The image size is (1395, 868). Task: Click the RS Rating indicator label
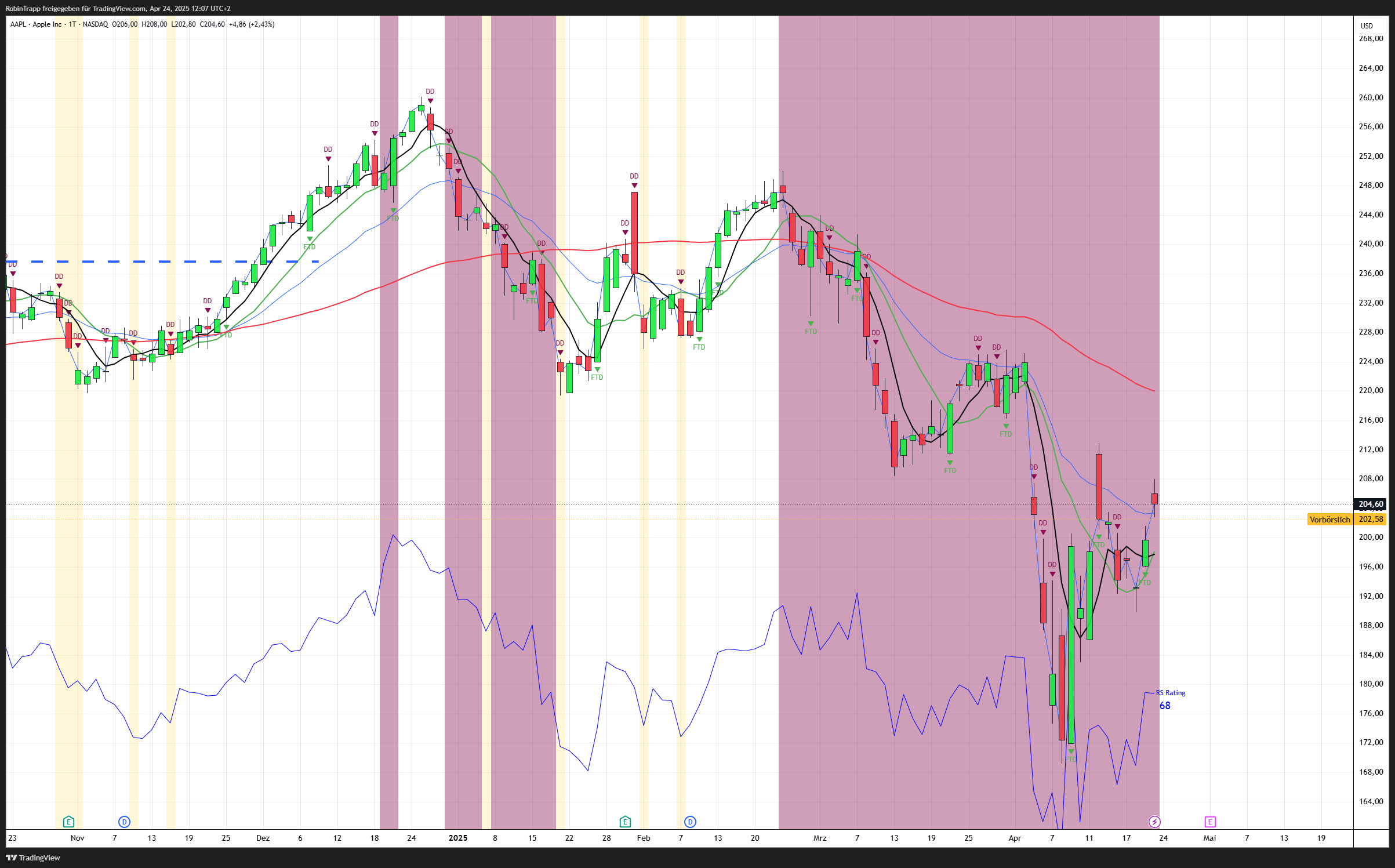pyautogui.click(x=1171, y=693)
